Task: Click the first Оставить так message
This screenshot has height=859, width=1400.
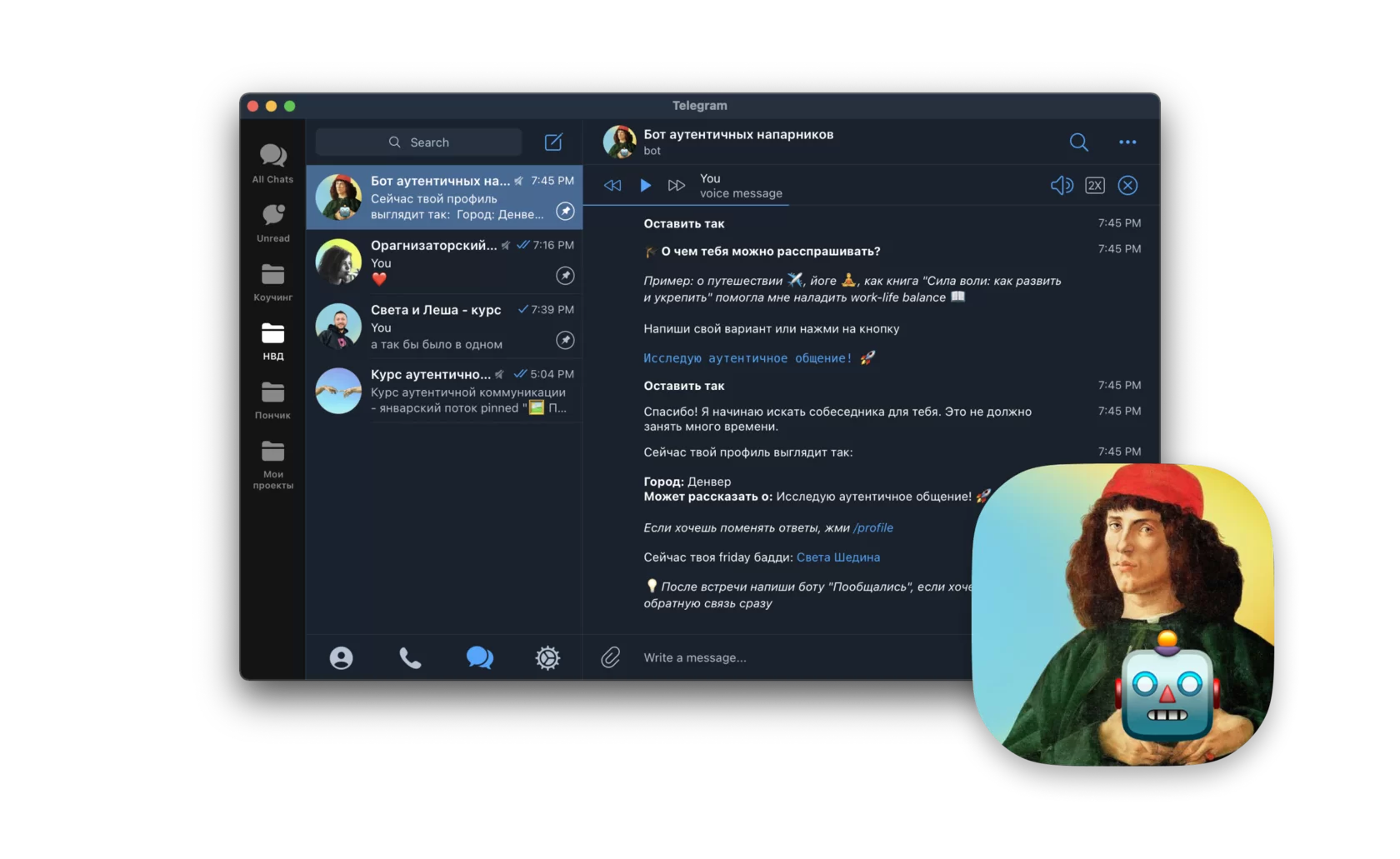Action: (684, 223)
